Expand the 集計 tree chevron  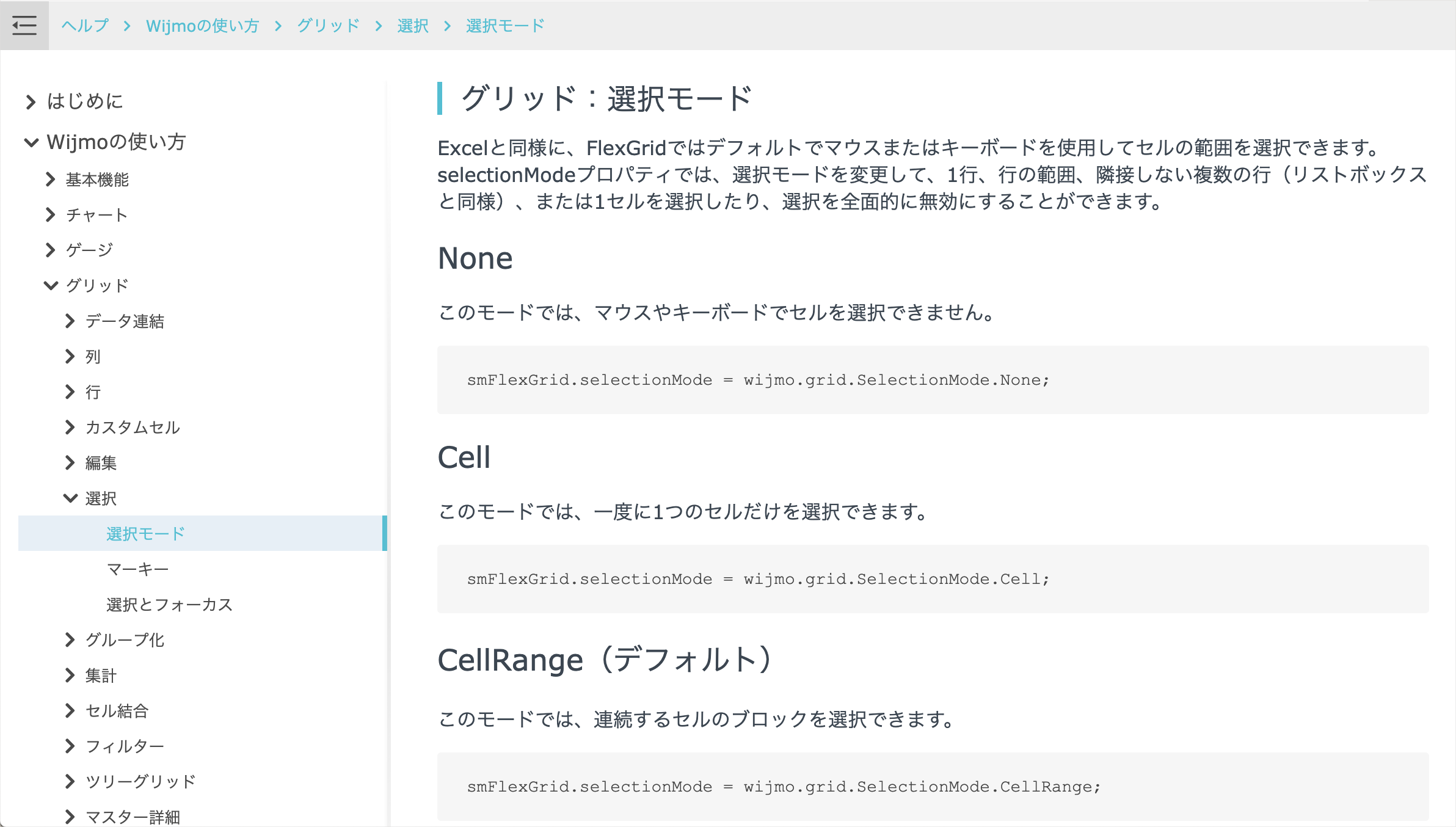pyautogui.click(x=70, y=675)
